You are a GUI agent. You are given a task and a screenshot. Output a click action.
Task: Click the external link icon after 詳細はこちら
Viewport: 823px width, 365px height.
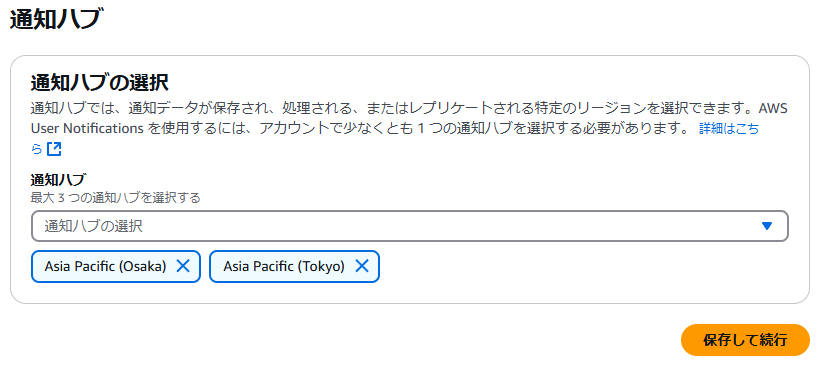tap(54, 150)
